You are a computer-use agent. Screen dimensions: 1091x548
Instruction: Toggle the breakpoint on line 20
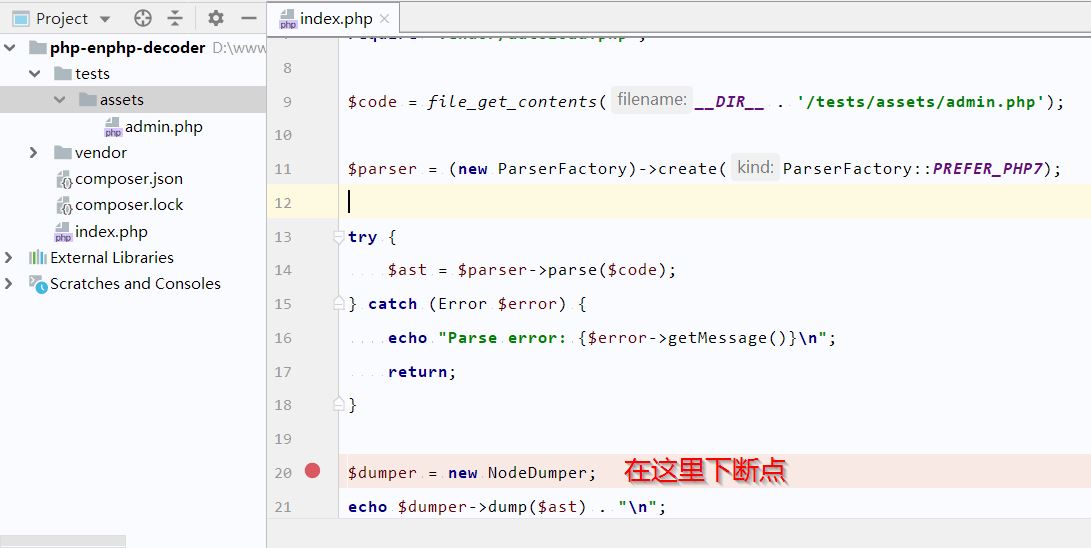coord(312,471)
